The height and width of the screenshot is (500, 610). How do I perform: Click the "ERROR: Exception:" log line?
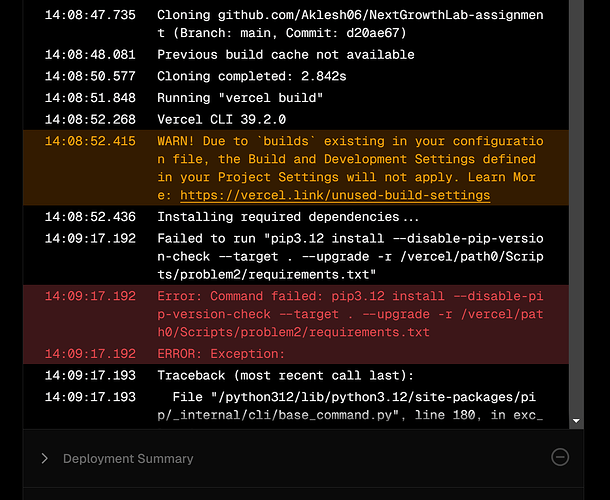pyautogui.click(x=296, y=354)
